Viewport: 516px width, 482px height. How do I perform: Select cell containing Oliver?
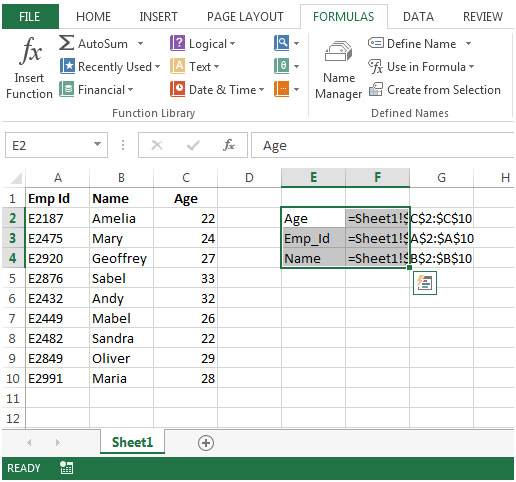click(x=121, y=358)
